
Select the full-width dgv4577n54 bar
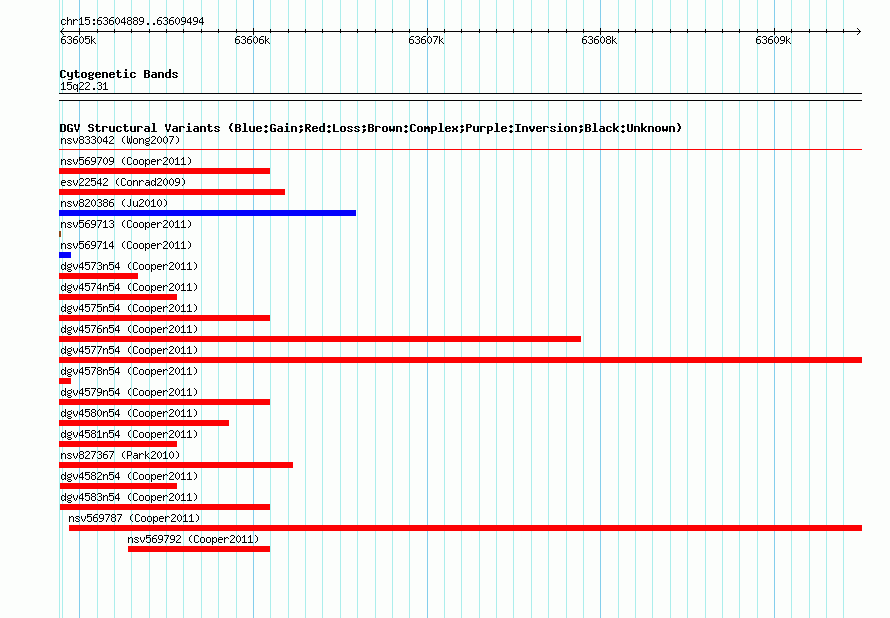point(460,360)
